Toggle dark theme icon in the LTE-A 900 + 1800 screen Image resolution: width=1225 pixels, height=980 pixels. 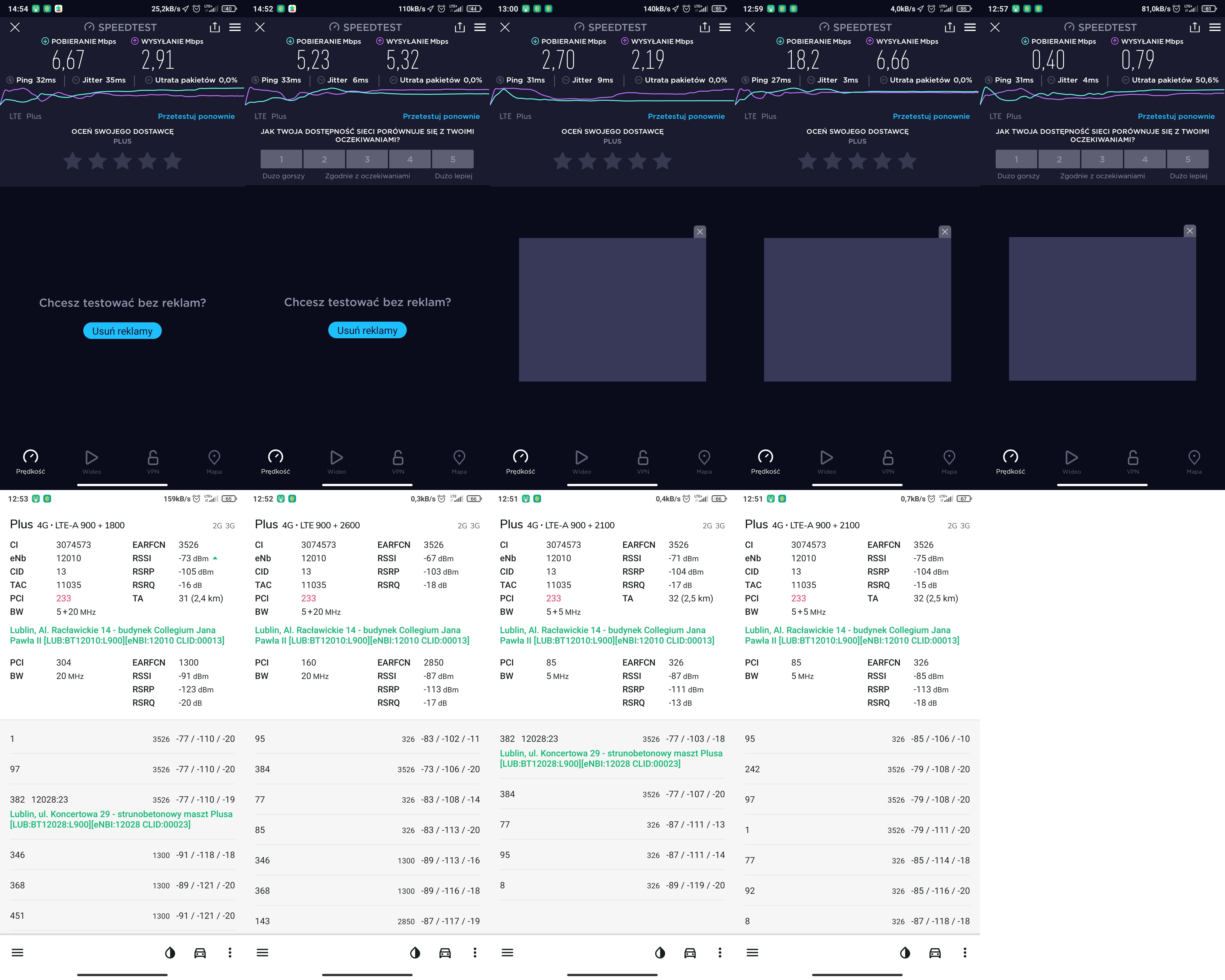pyautogui.click(x=170, y=953)
